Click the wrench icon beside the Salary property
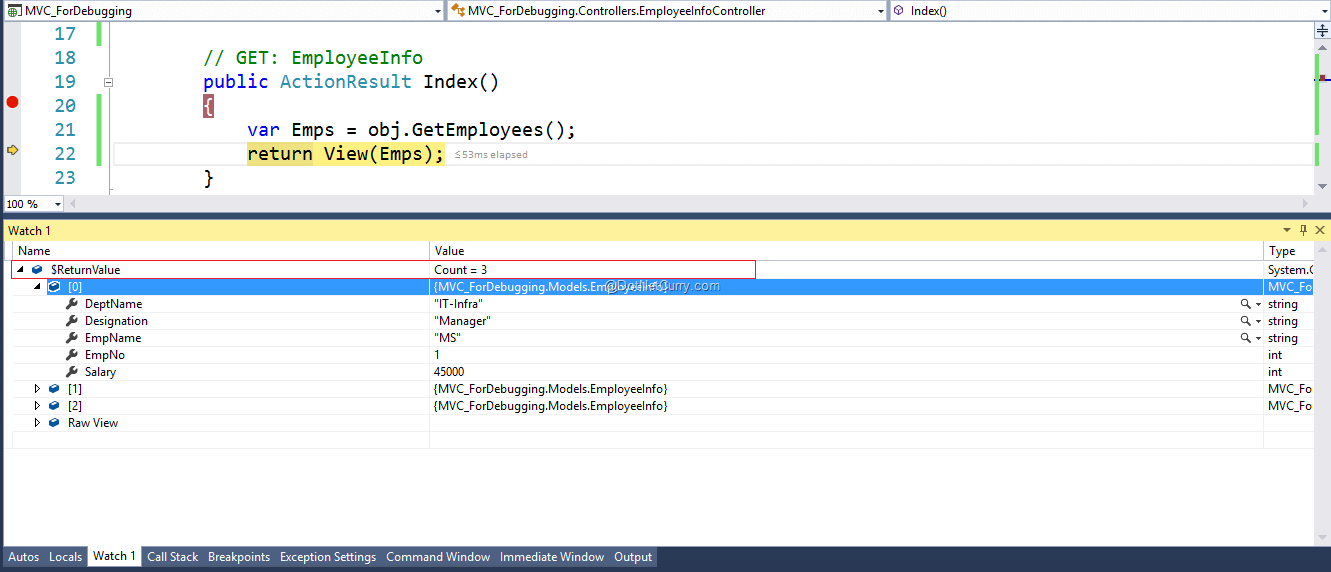 72,372
